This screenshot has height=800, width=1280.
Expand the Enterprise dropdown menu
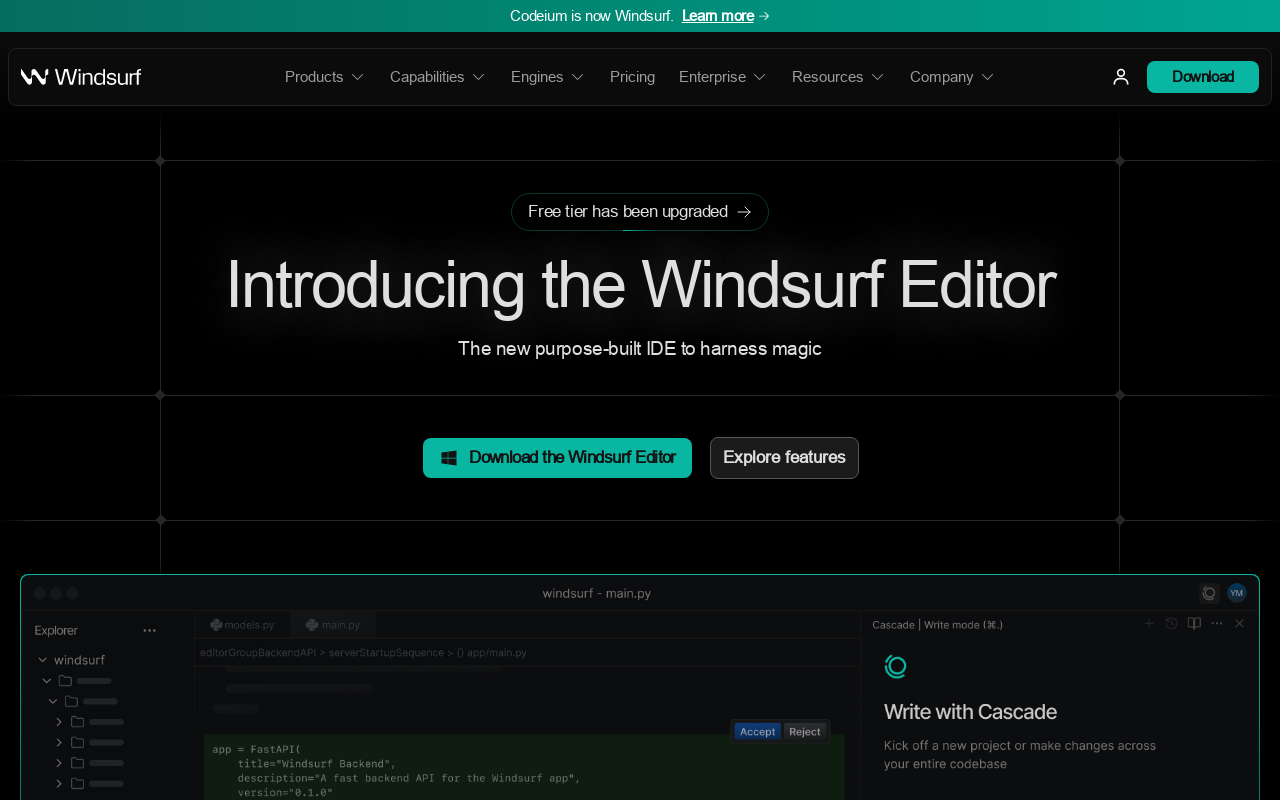(x=722, y=77)
